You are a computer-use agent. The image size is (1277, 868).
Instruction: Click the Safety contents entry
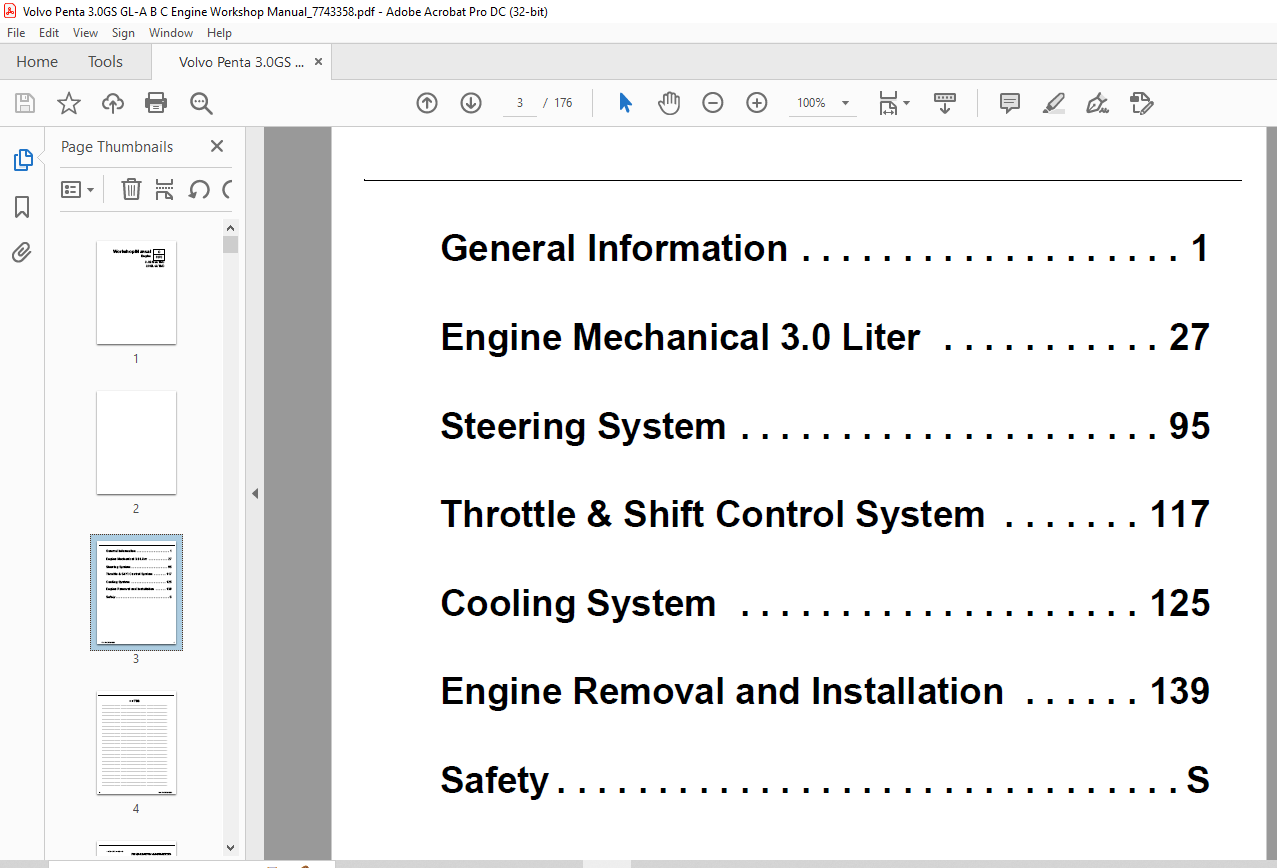(x=825, y=780)
